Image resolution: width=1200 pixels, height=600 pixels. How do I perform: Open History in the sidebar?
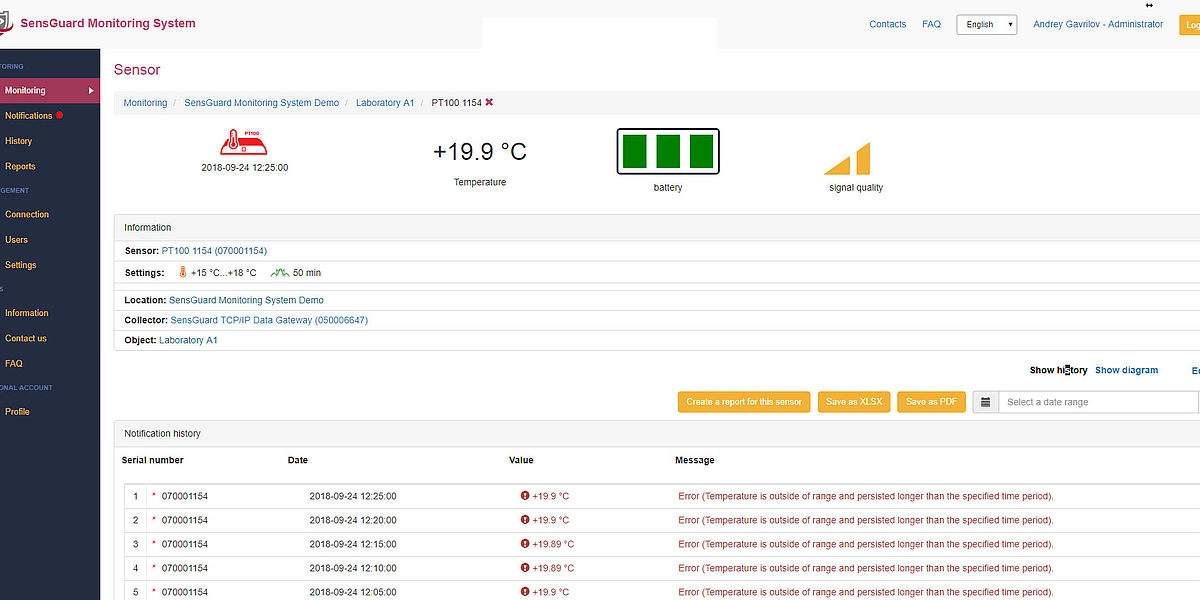pos(19,141)
